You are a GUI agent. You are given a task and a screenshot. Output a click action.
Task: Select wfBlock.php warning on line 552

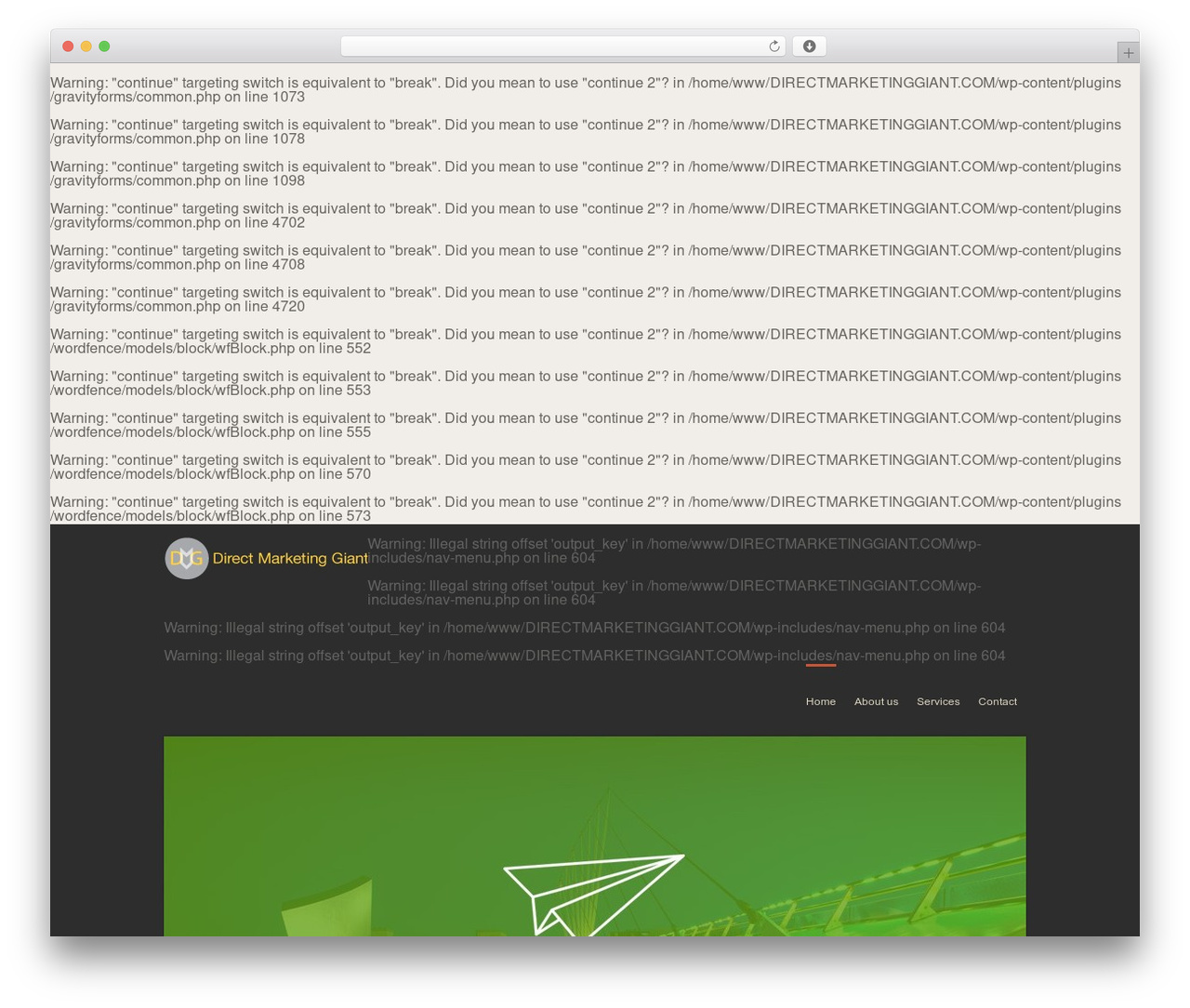coord(586,341)
